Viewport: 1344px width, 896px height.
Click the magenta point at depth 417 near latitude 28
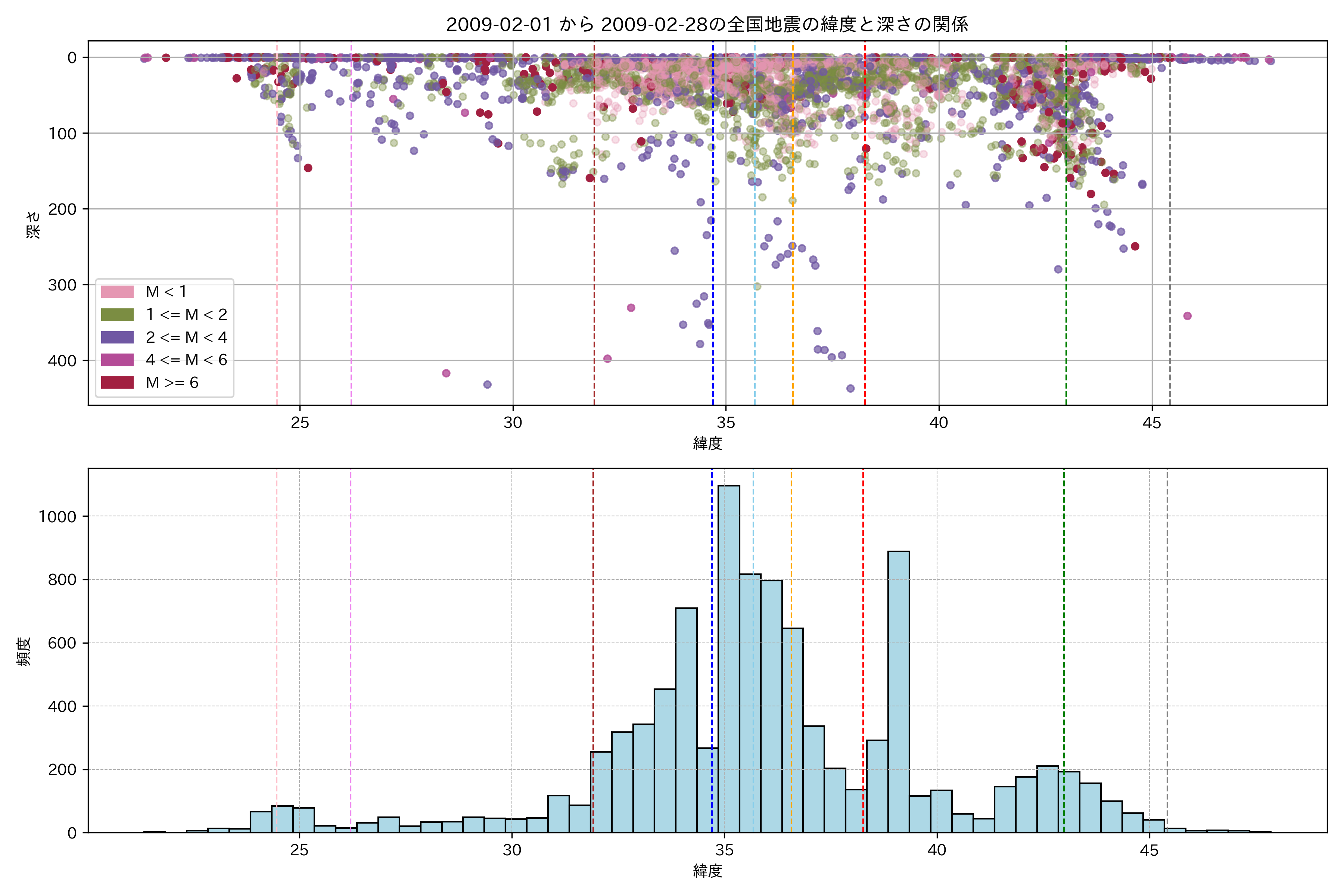(446, 373)
